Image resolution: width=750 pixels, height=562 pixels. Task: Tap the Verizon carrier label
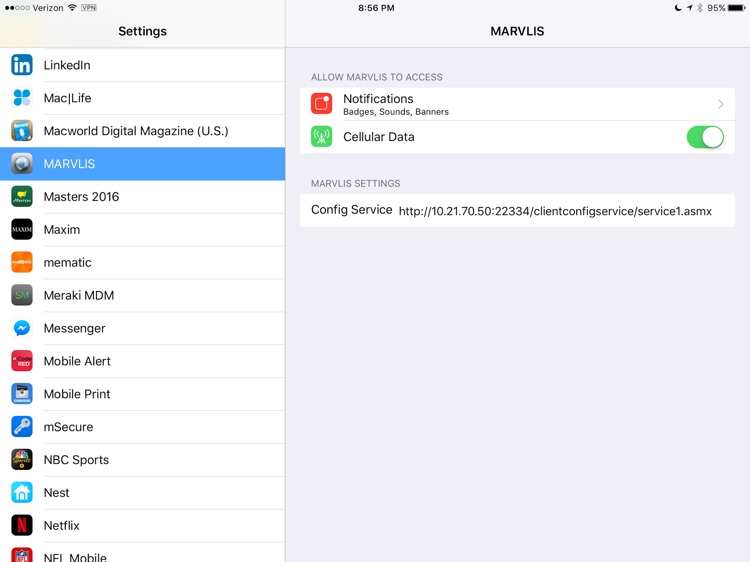pos(48,8)
